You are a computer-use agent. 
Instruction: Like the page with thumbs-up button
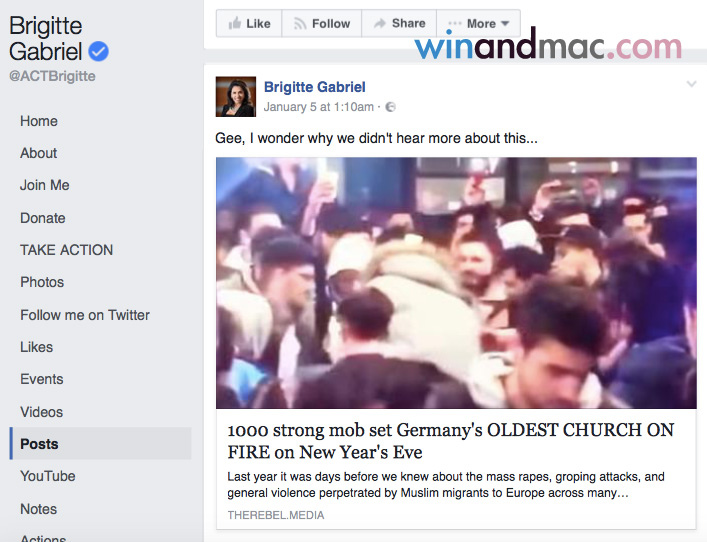coord(249,23)
